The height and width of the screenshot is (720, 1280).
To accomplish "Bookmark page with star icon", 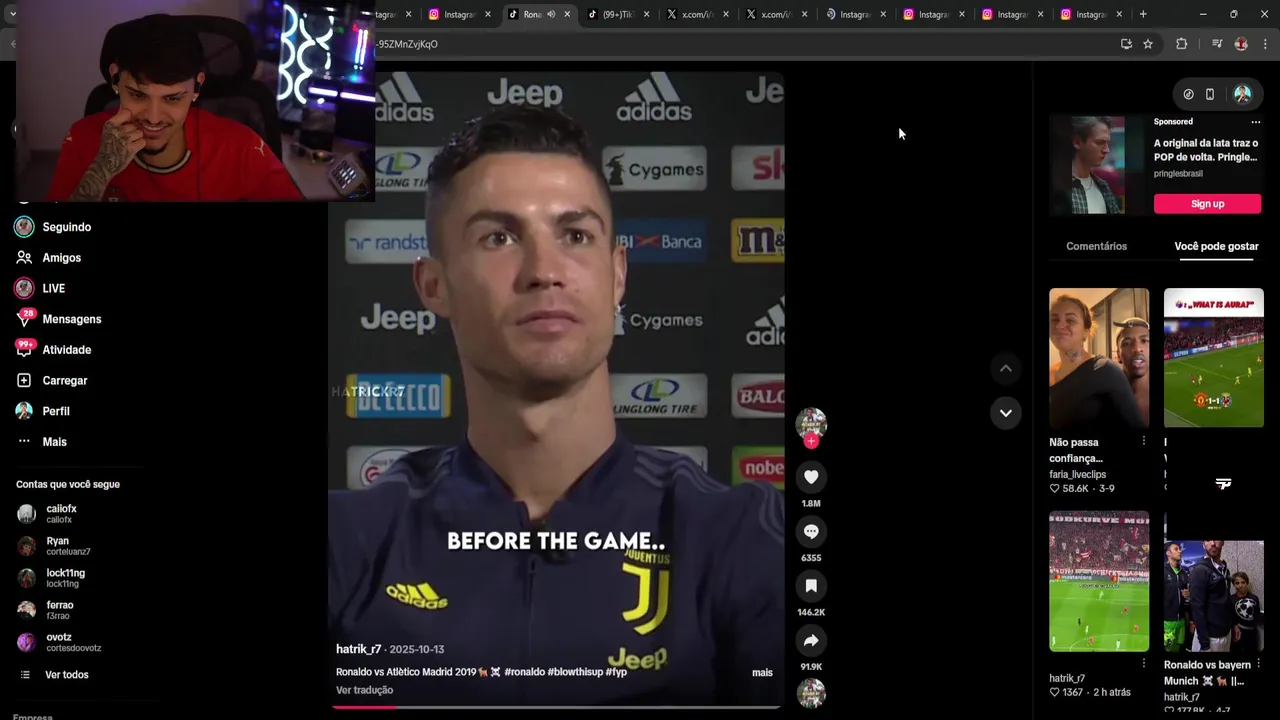I will click(x=1148, y=44).
